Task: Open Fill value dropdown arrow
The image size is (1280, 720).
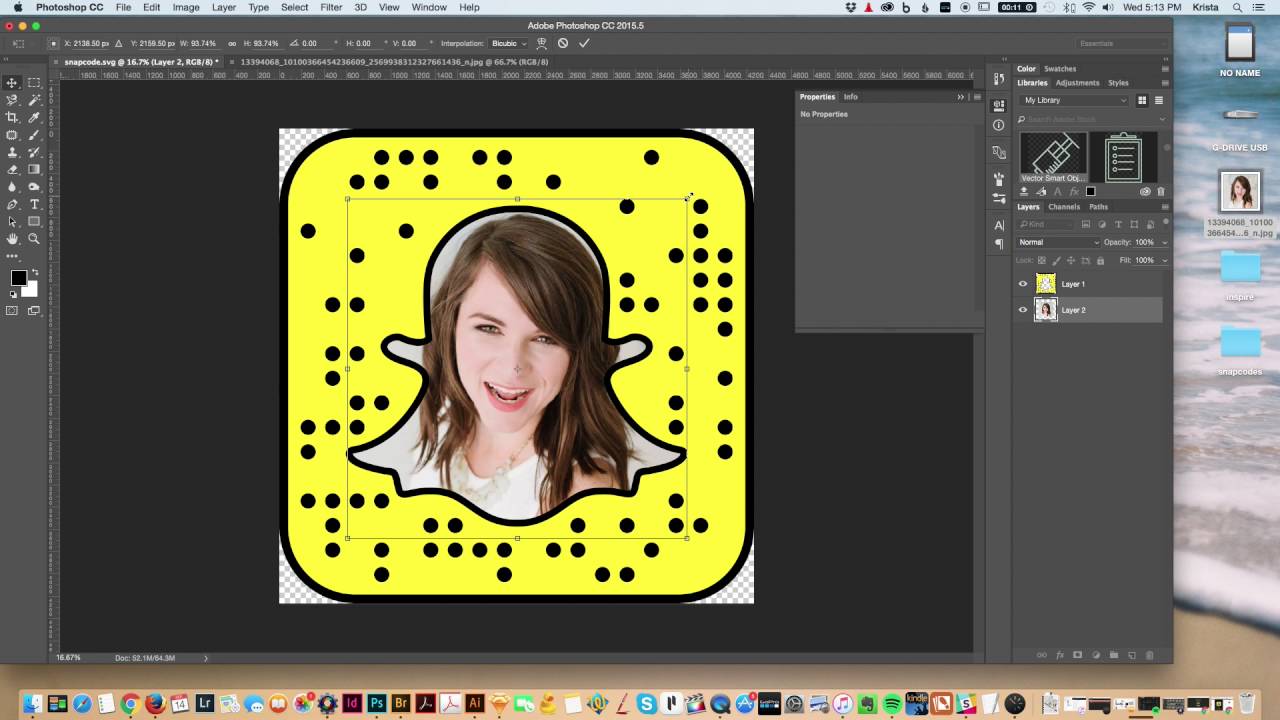Action: click(1165, 260)
